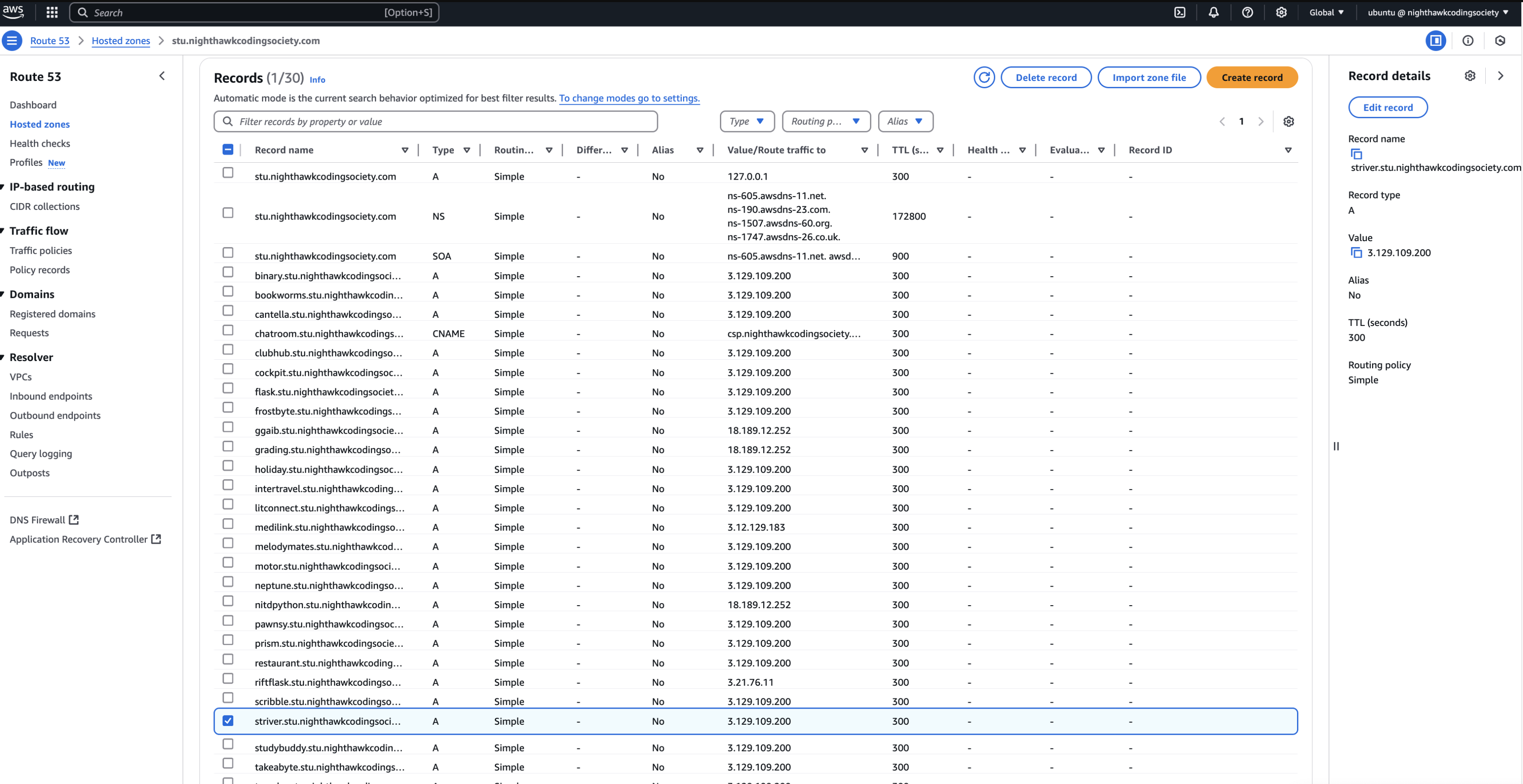Open the AWS services grid menu
This screenshot has width=1523, height=784.
pyautogui.click(x=51, y=12)
